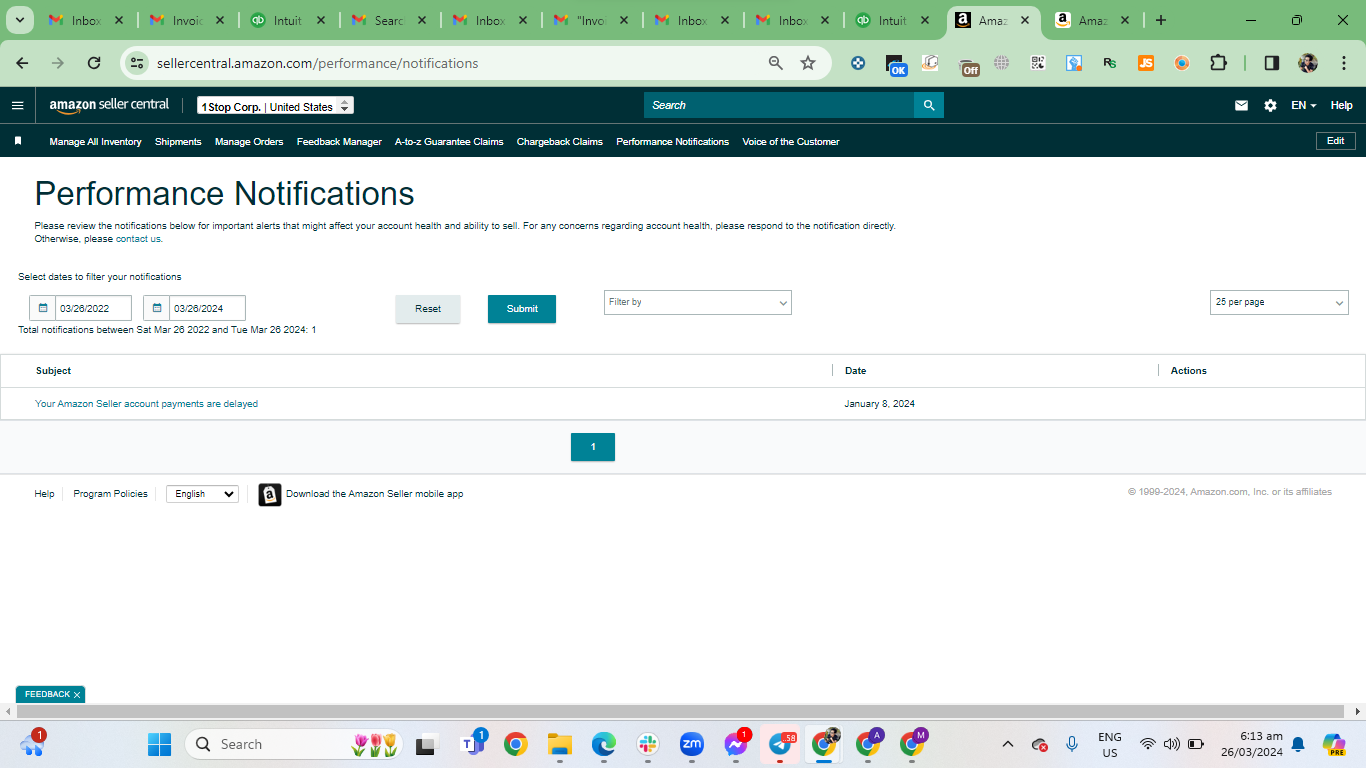
Task: Open the 1Stop Corp. account switcher
Action: click(275, 106)
